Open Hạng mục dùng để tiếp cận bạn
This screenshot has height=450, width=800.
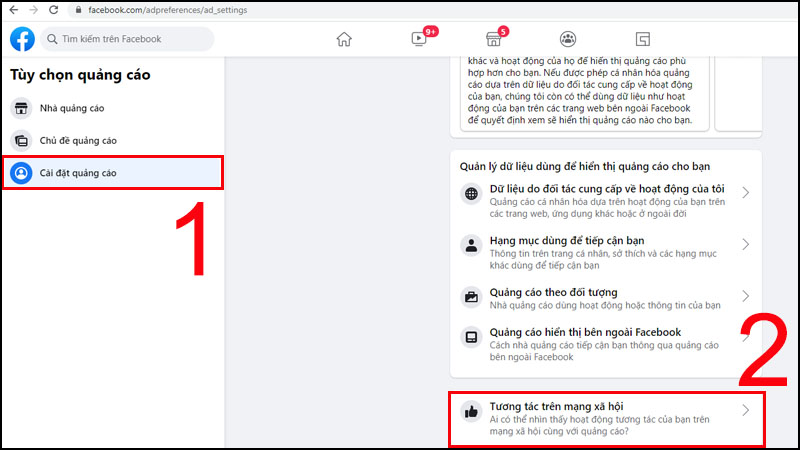click(606, 253)
